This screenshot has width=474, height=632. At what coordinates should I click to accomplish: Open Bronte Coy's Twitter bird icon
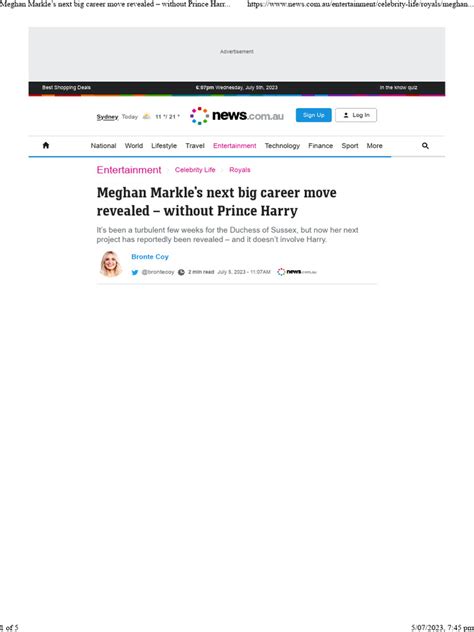pos(135,272)
